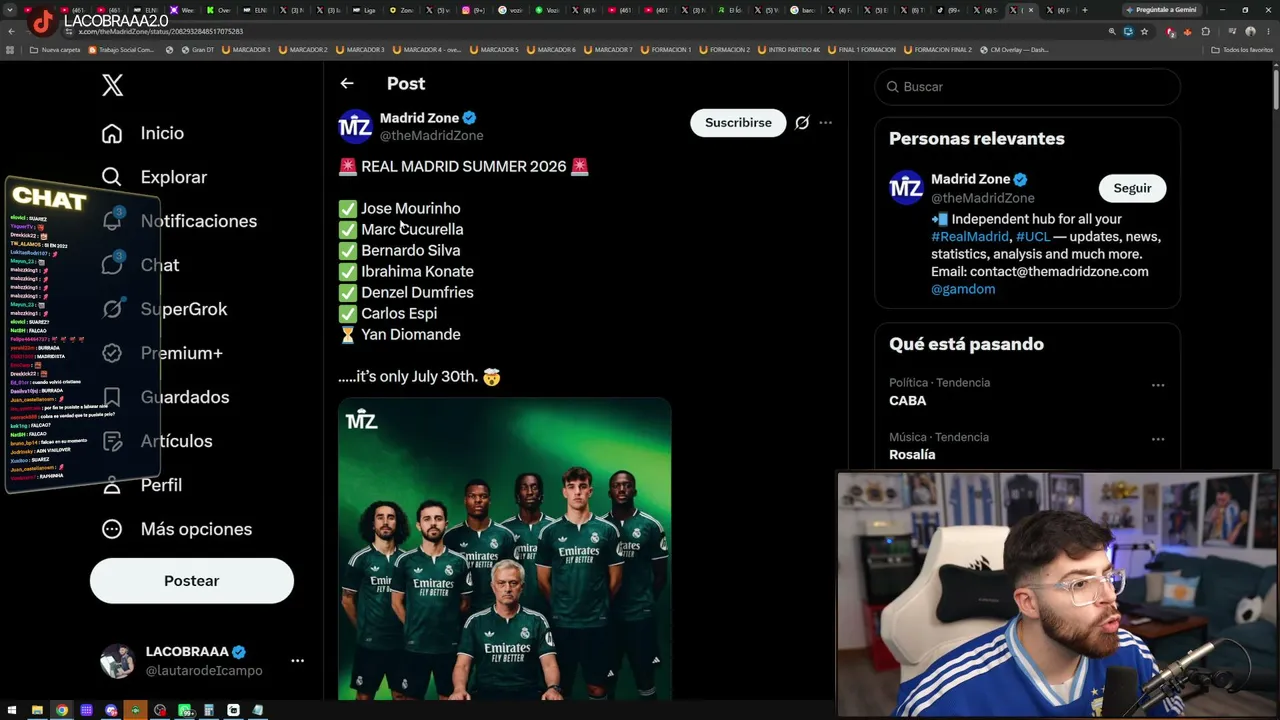Open the Explorar search page

point(154,177)
